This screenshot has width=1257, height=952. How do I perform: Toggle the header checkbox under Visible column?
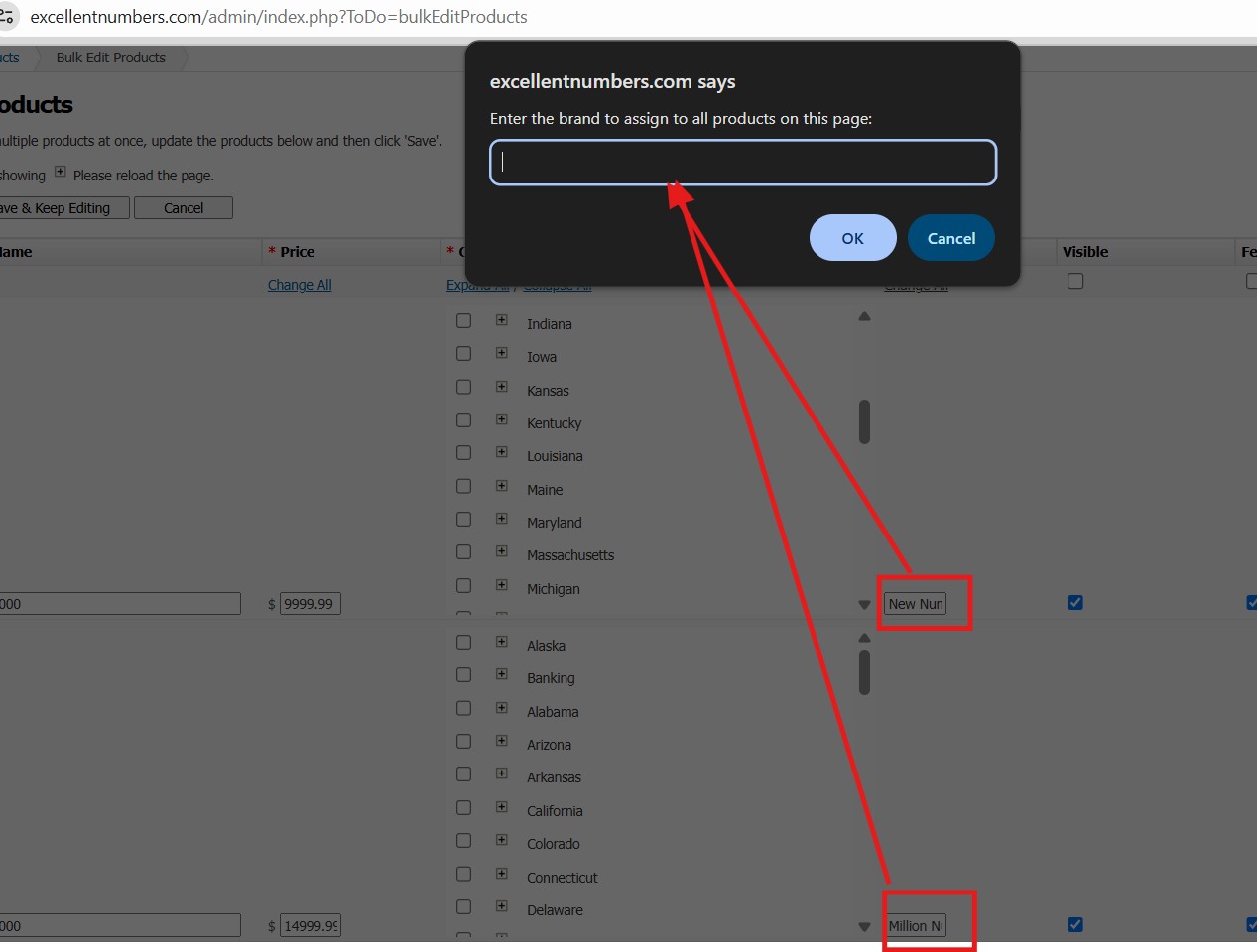tap(1075, 282)
